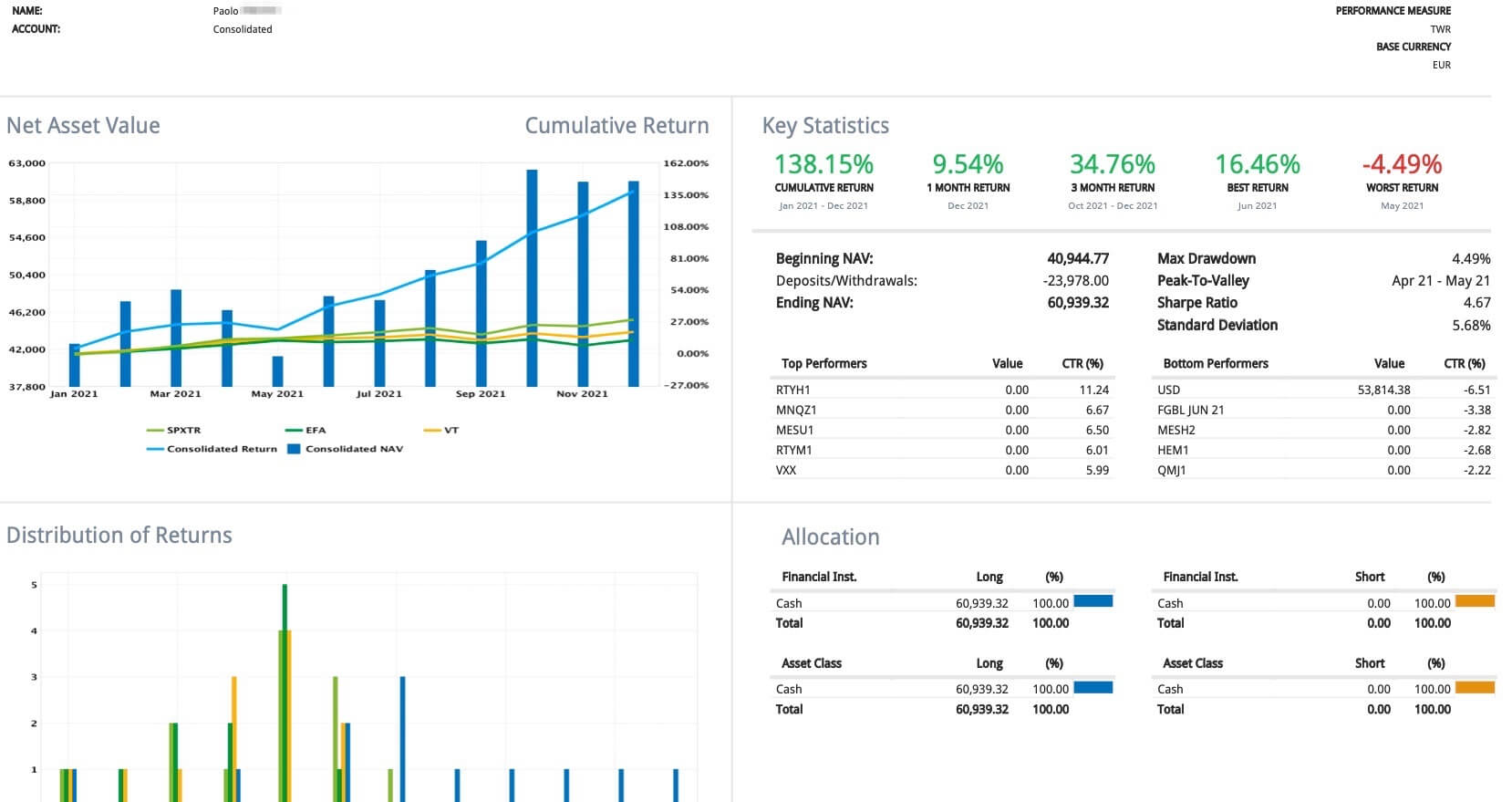Click the Cumulative Return chart title
The width and height of the screenshot is (1512, 802).
(616, 126)
